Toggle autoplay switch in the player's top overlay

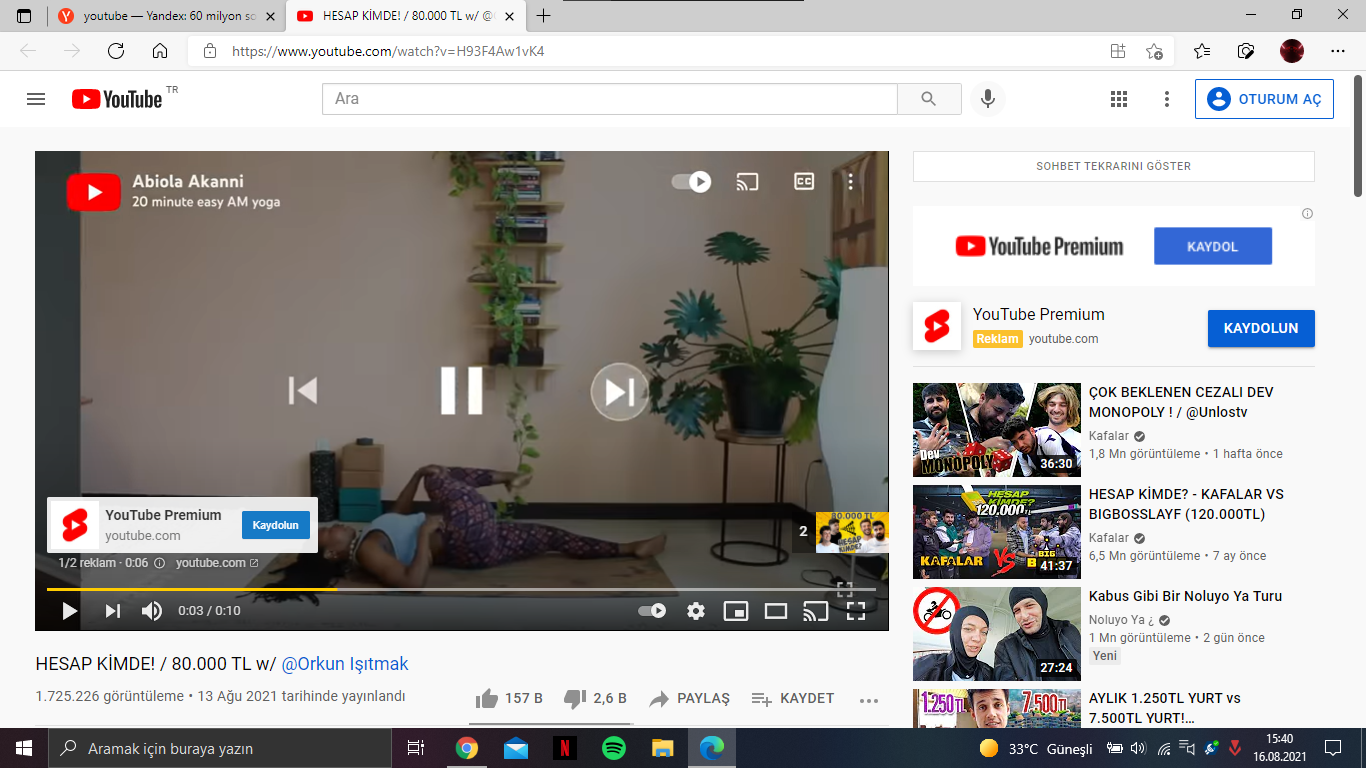pyautogui.click(x=691, y=181)
